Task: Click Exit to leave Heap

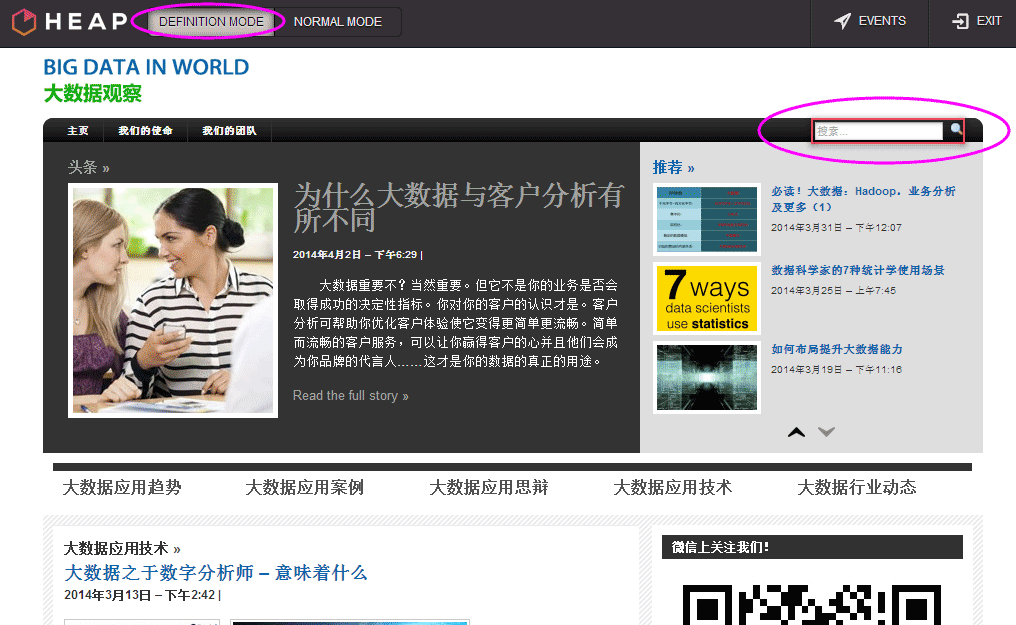Action: (x=976, y=21)
